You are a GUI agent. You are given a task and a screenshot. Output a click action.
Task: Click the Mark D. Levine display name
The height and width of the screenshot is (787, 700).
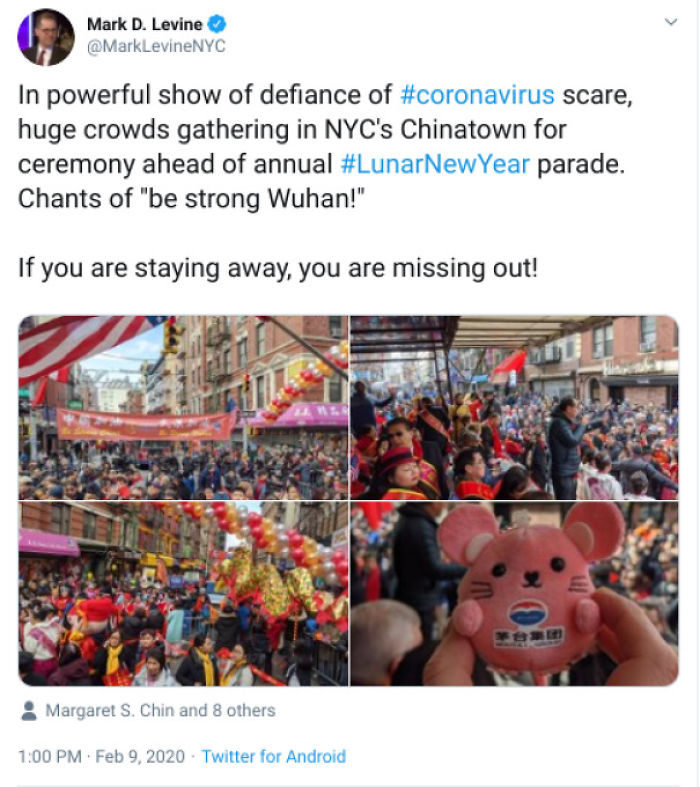pyautogui.click(x=145, y=24)
